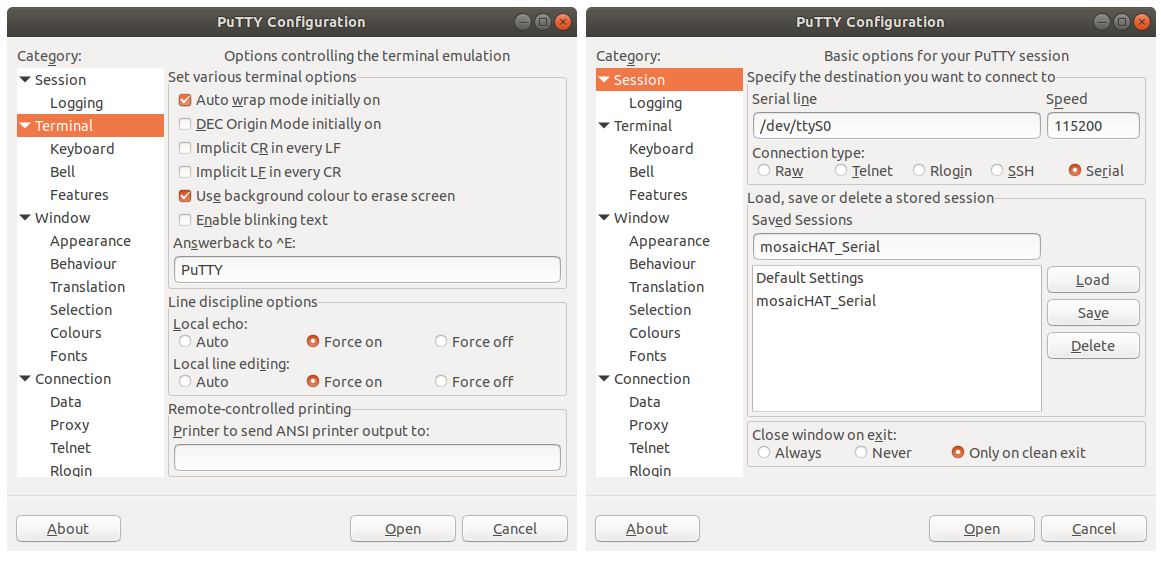Set Close window on exit to Never
The image size is (1161, 561).
coord(860,452)
